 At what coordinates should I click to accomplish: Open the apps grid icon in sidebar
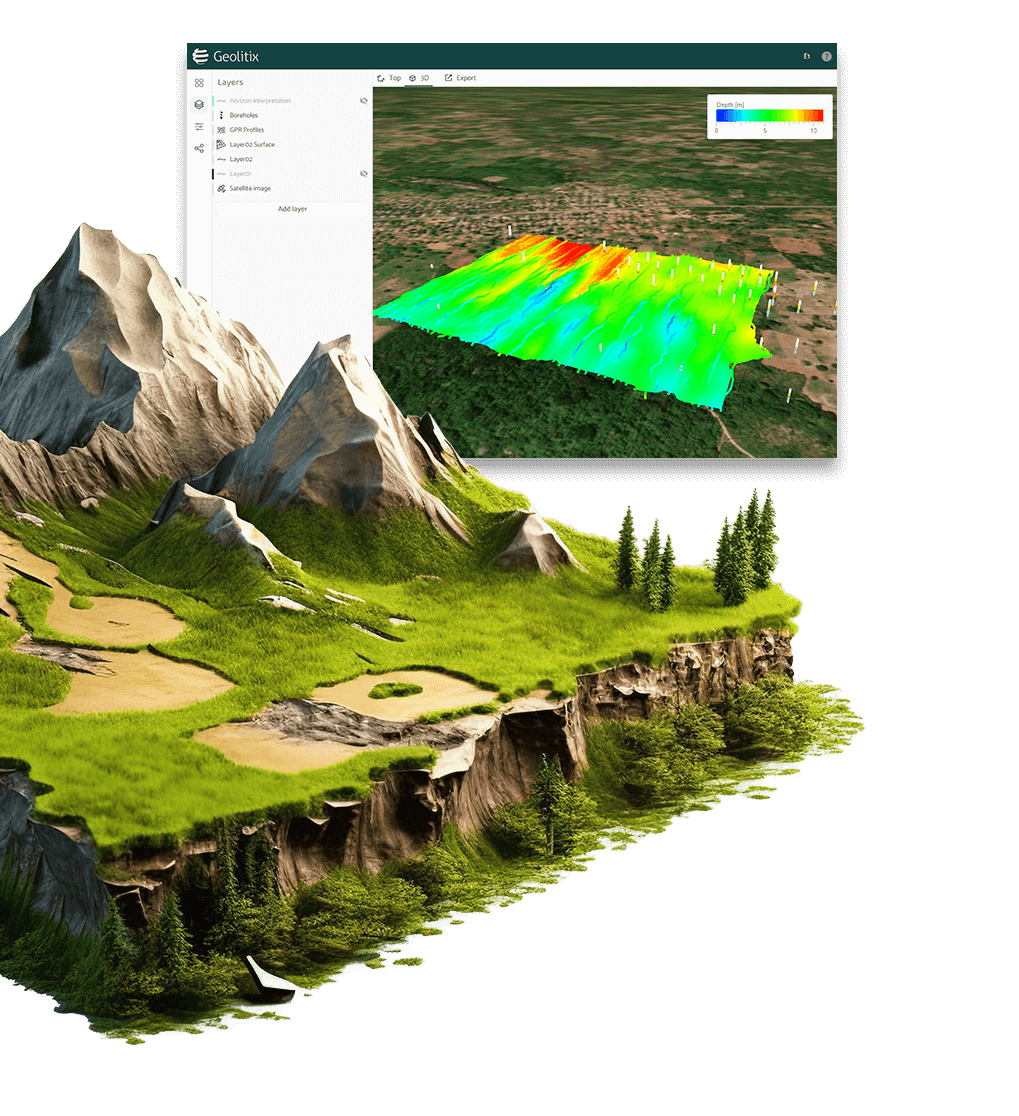[199, 82]
